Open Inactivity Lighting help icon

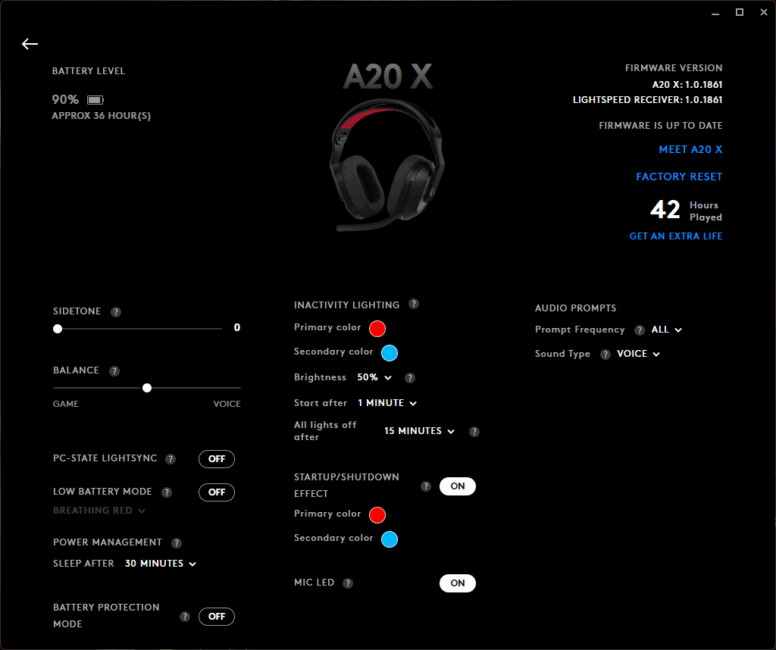coord(414,304)
